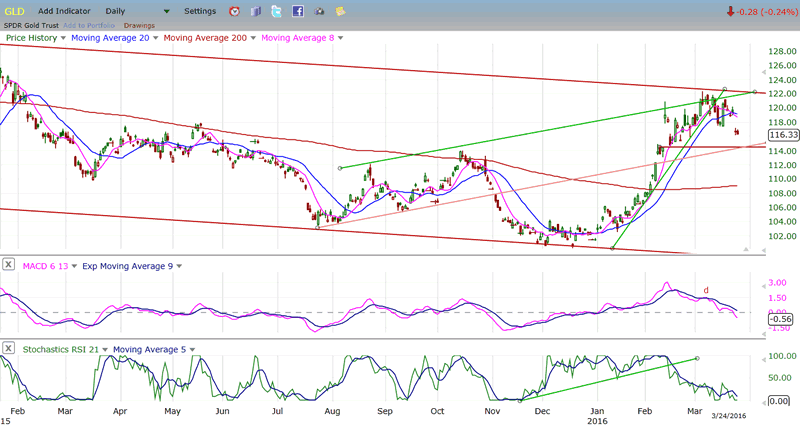The image size is (800, 426).
Task: Click the Add to Portfolio link
Action: (91, 24)
